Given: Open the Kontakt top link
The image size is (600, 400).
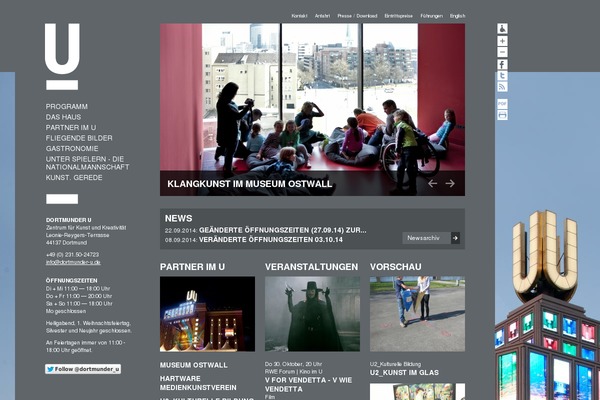Looking at the screenshot, I should (x=299, y=16).
